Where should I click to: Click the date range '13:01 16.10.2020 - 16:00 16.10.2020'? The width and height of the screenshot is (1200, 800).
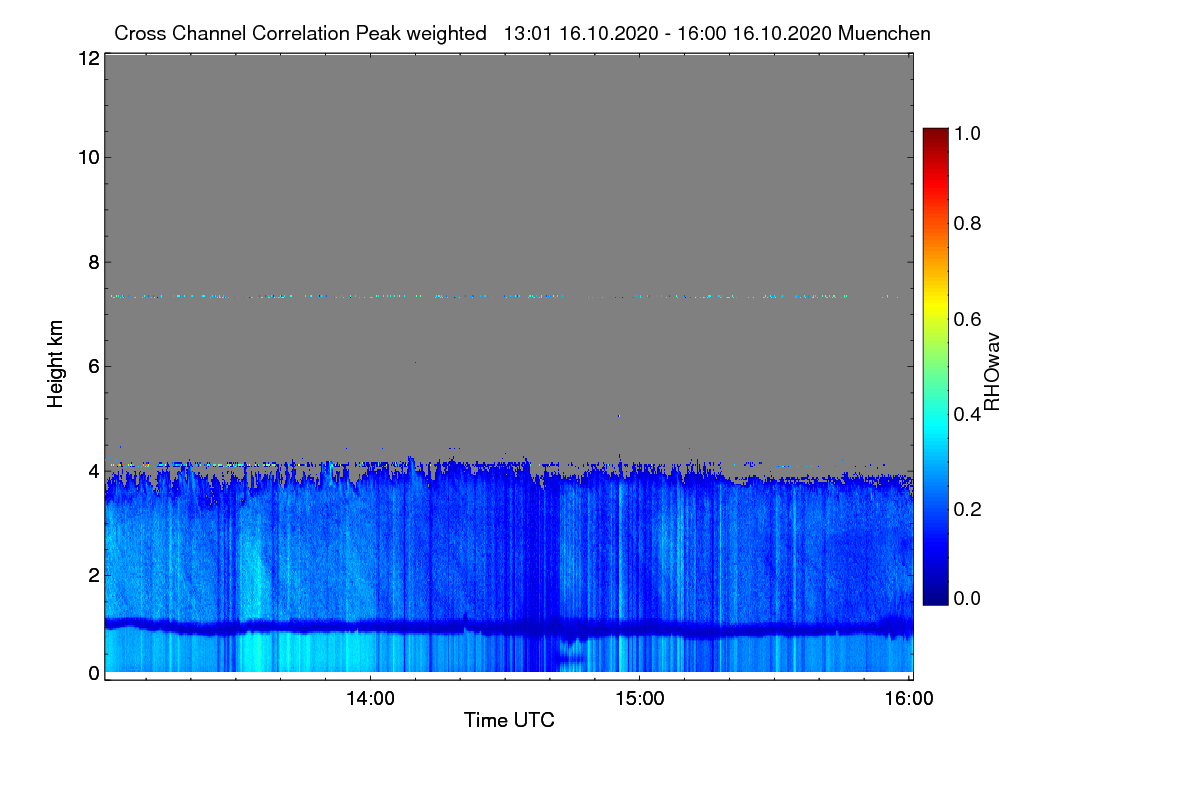point(669,33)
